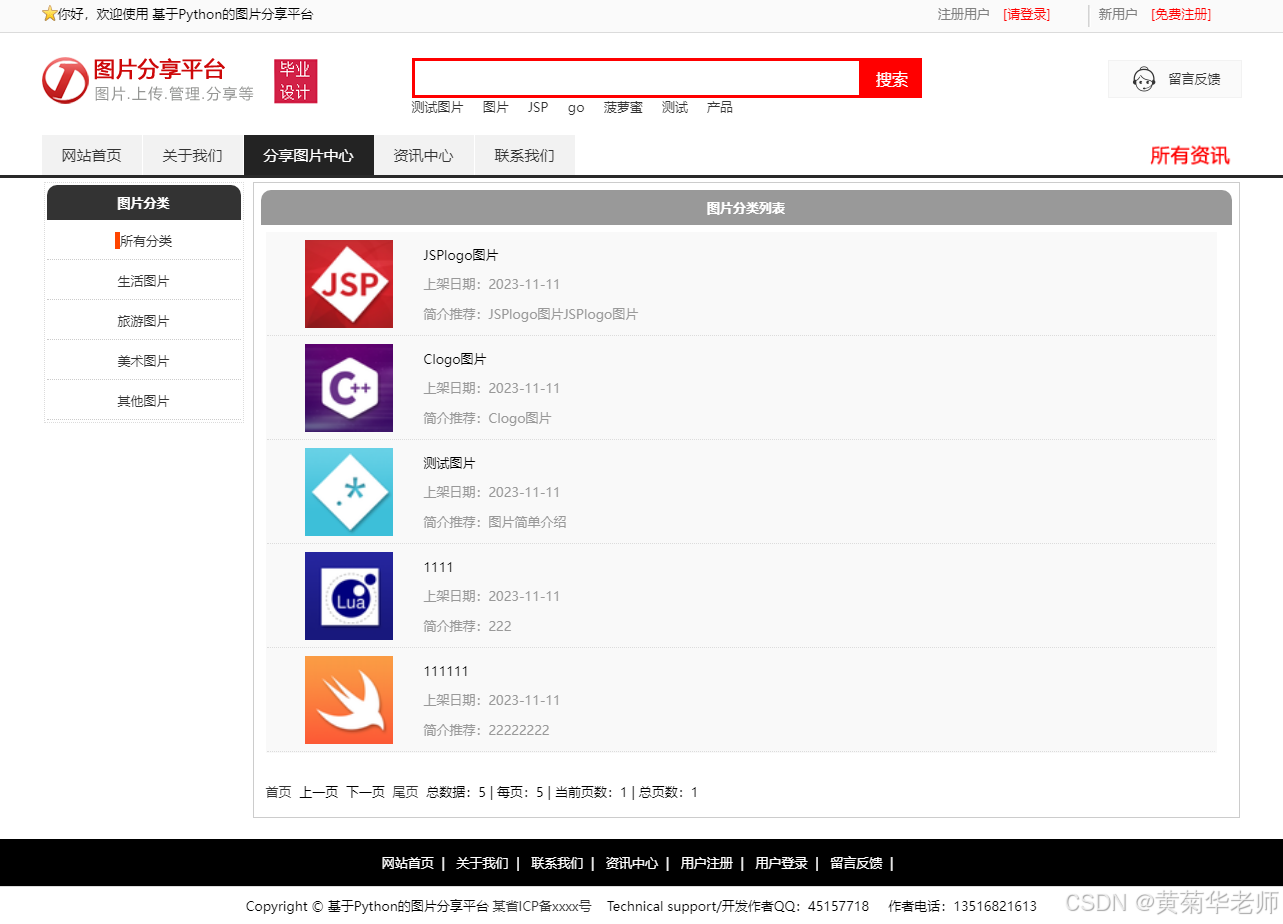The width and height of the screenshot is (1283, 924).
Task: Click the smiley face feedback icon
Action: tap(1141, 79)
